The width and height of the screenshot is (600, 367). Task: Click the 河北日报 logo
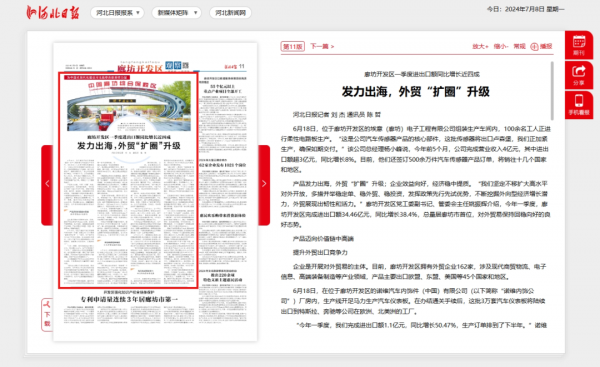[x=53, y=12]
